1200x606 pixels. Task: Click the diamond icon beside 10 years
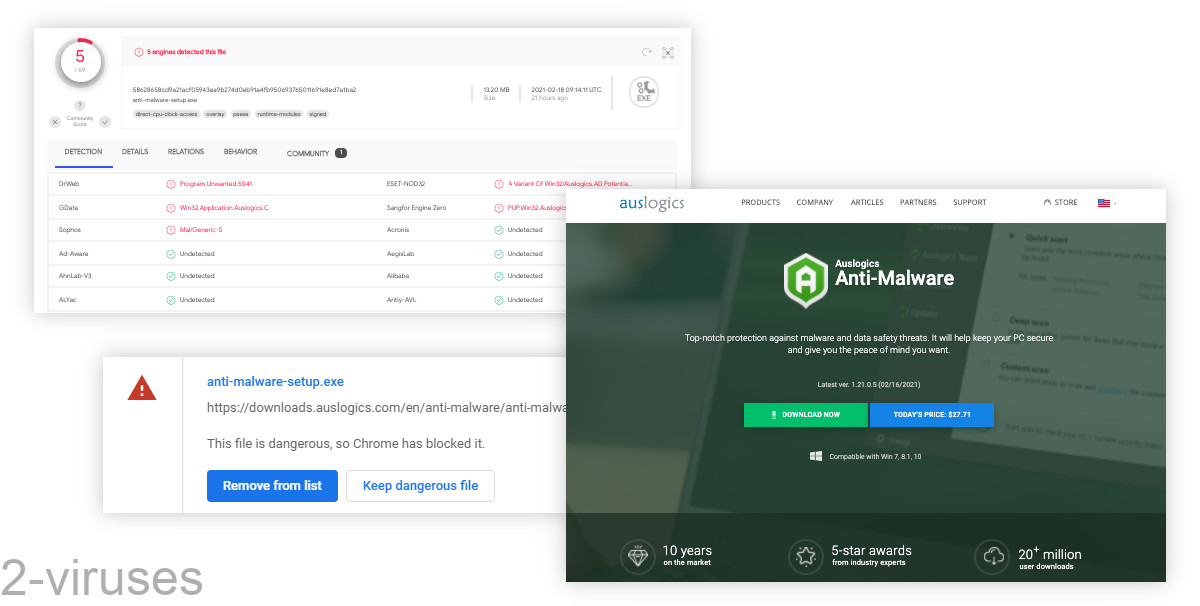[637, 556]
